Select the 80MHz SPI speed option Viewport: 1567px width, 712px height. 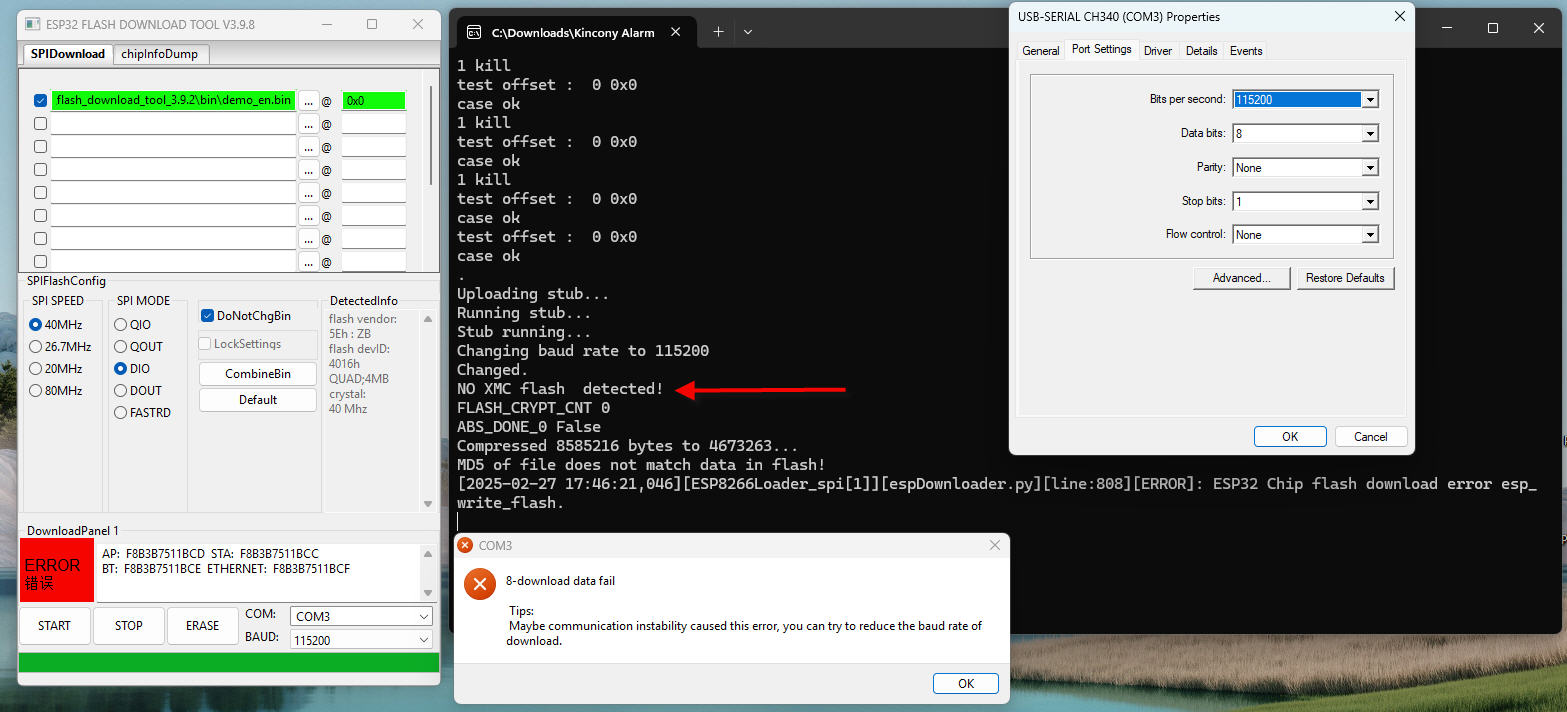[36, 391]
